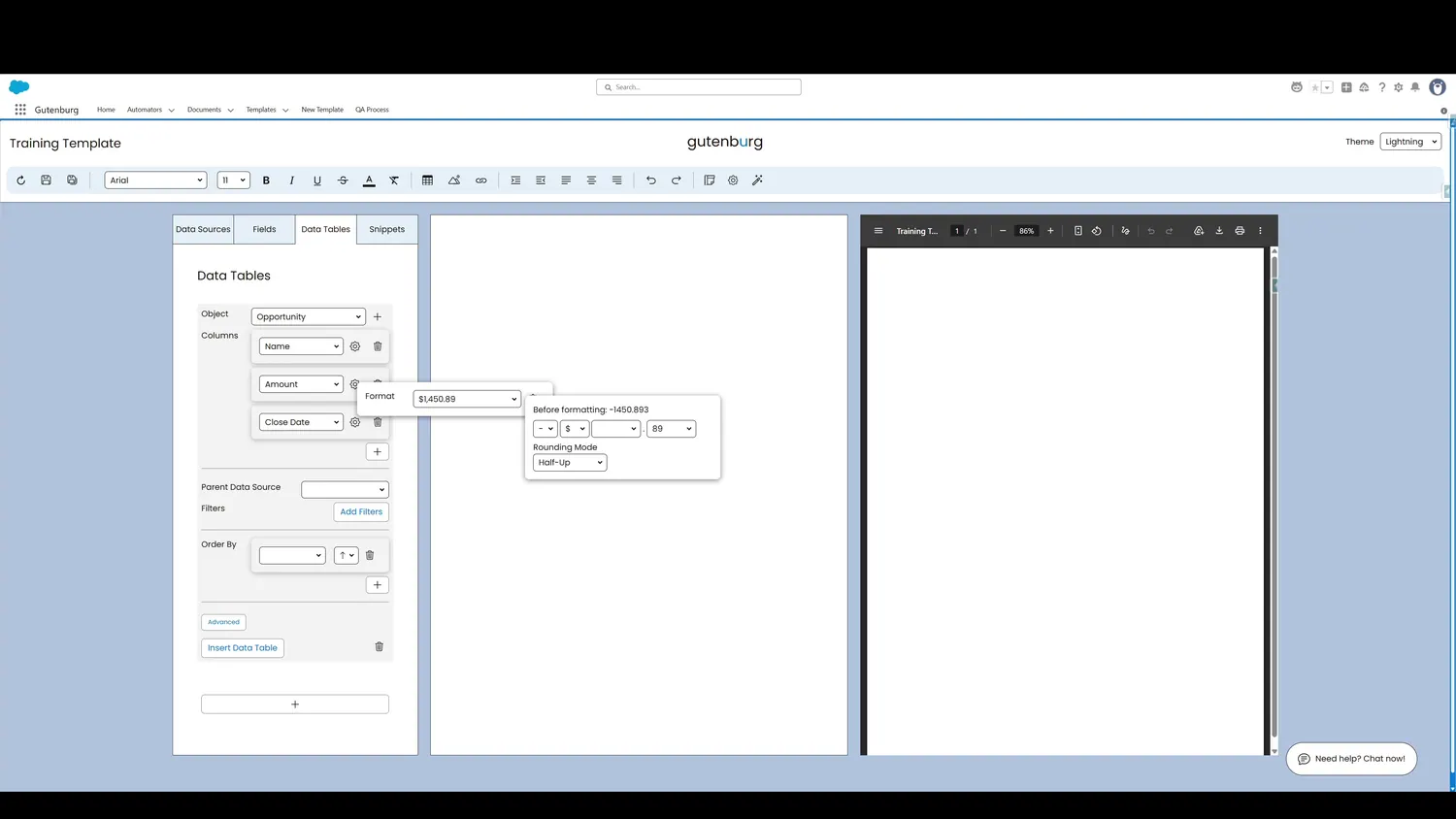Screen dimensions: 1456x819
Task: Open the QA Process nav item
Action: [372, 110]
